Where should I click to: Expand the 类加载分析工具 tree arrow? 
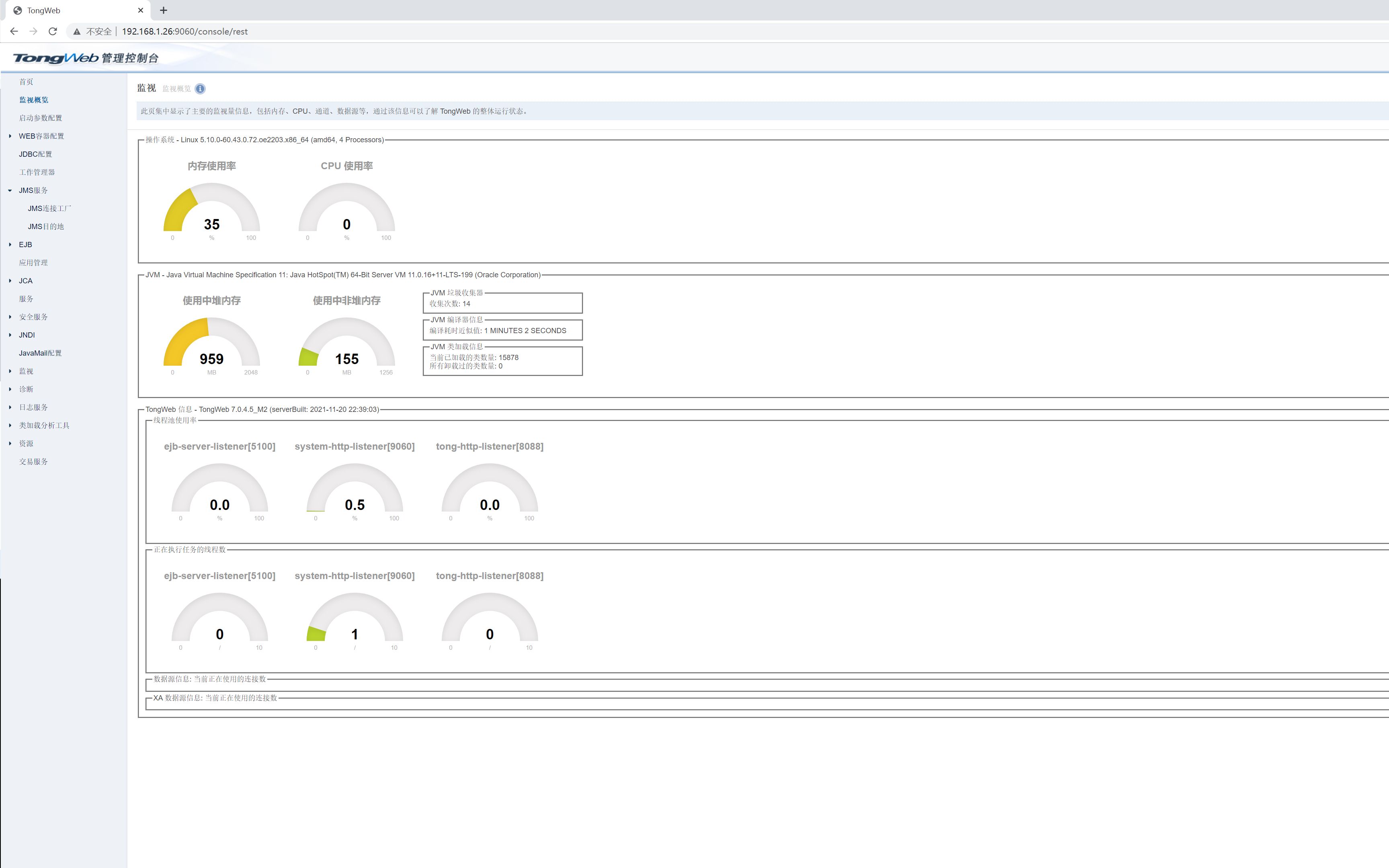coord(10,426)
